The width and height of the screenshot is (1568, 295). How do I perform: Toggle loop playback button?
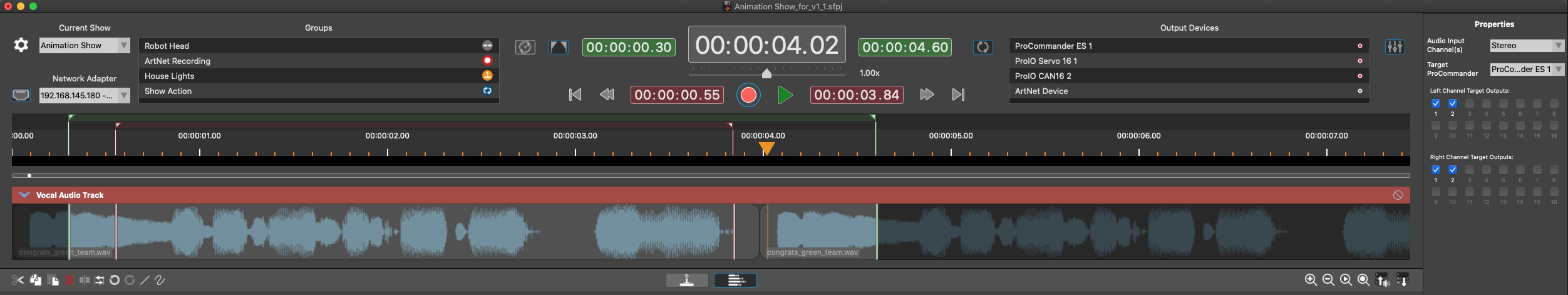(983, 47)
